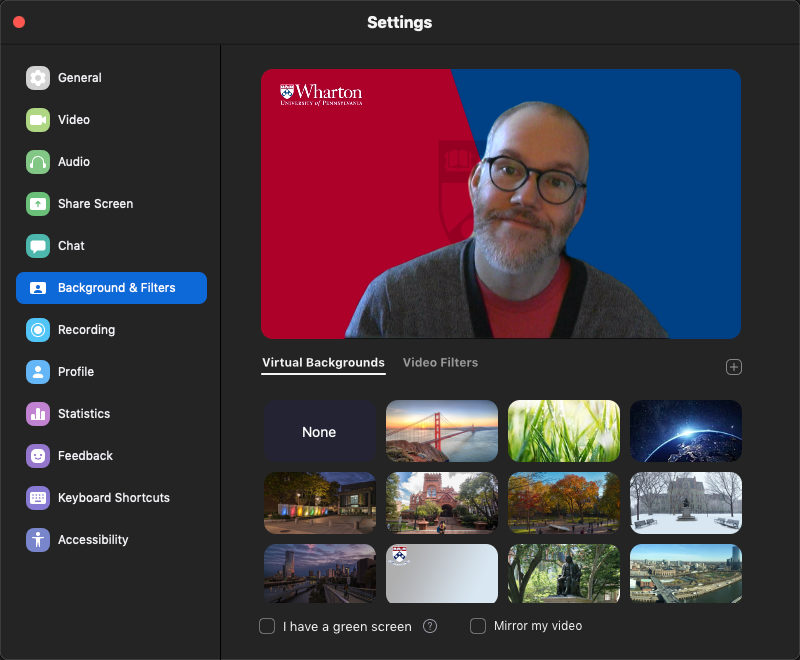This screenshot has height=660, width=800.
Task: Switch to the Video Filters tab
Action: tap(440, 363)
